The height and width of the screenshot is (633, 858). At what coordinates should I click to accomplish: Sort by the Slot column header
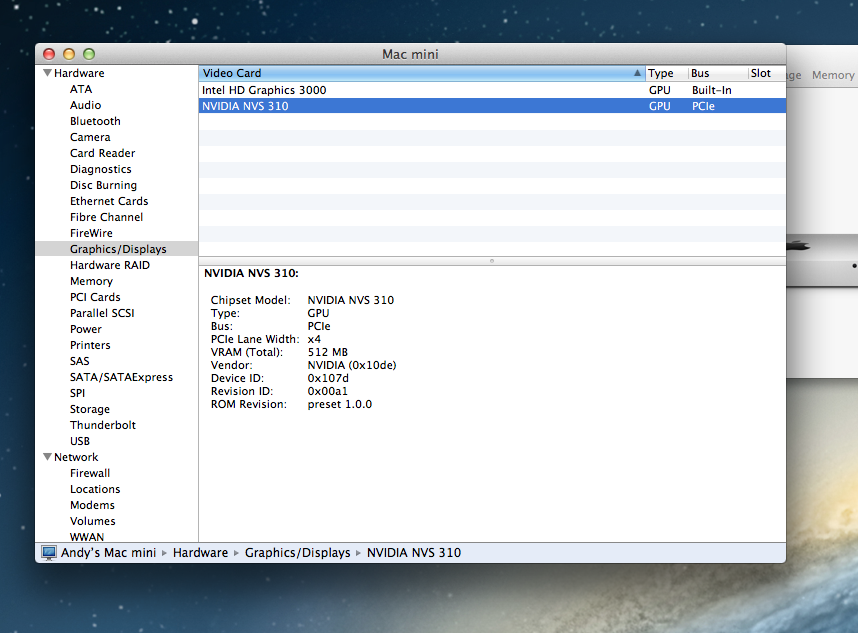(x=767, y=73)
